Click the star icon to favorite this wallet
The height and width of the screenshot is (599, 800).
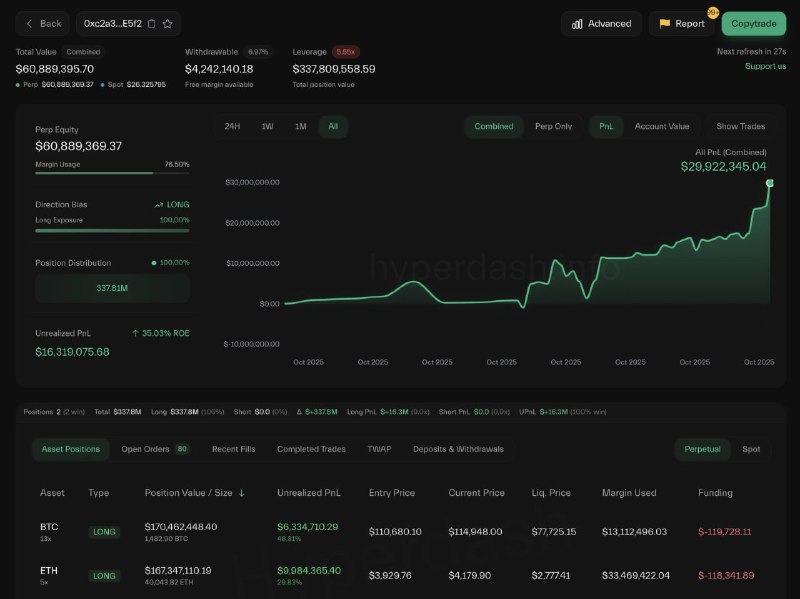point(168,23)
